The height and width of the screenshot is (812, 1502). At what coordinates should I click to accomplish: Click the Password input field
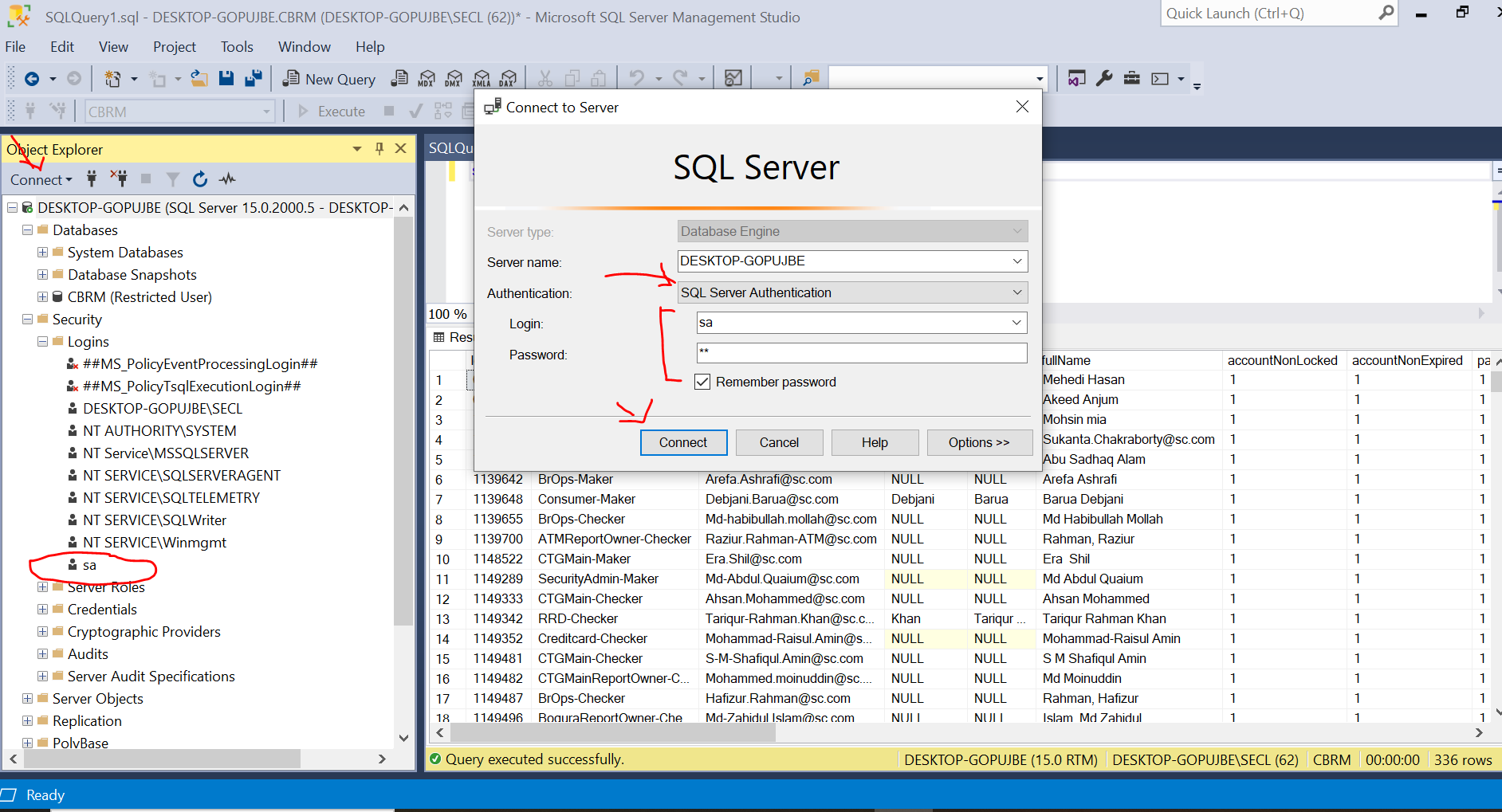click(862, 352)
